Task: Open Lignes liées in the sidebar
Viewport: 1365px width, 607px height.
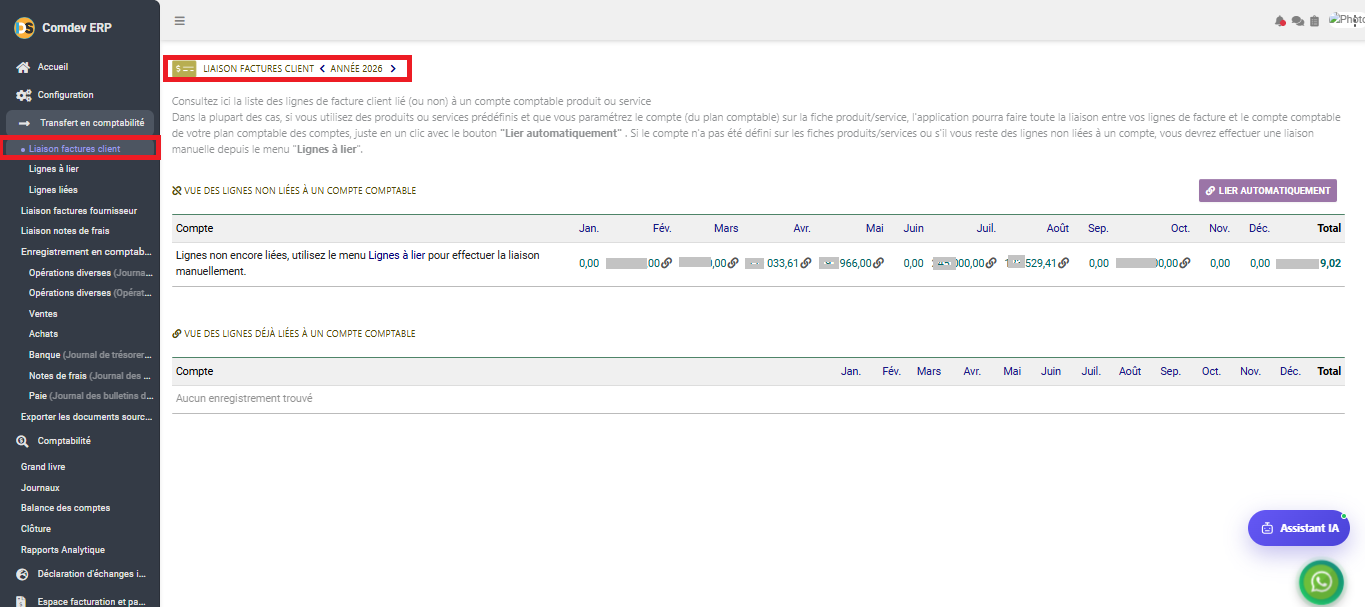Action: [x=53, y=189]
